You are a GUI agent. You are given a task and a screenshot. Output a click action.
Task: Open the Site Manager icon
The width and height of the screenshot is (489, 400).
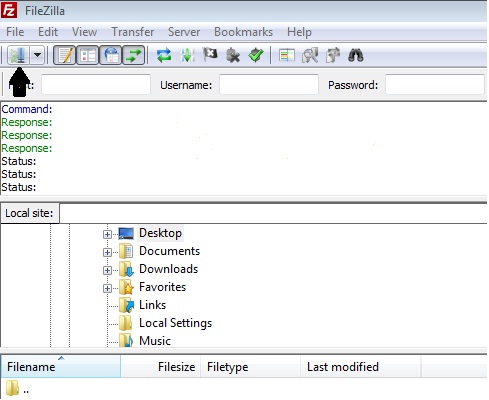point(18,55)
